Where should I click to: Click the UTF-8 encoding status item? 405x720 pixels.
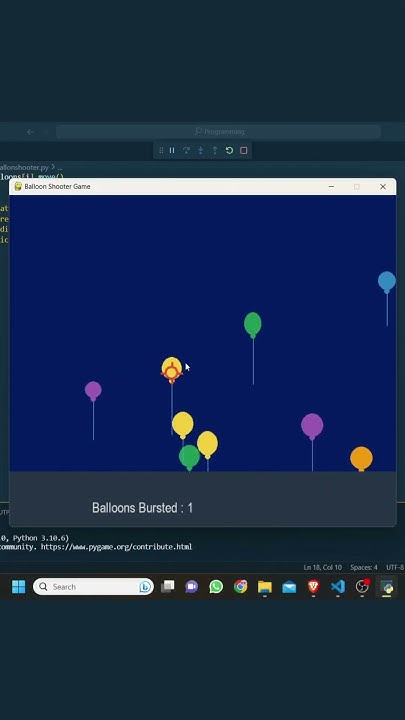click(395, 568)
